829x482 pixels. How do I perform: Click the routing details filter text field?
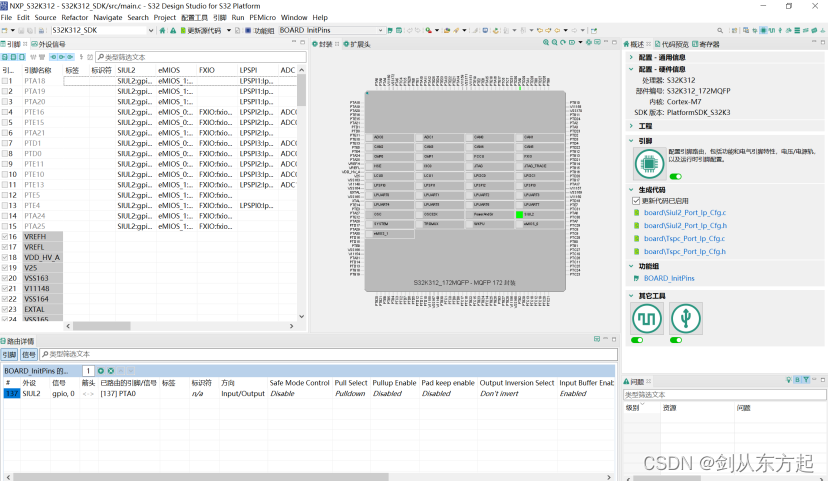(x=328, y=355)
